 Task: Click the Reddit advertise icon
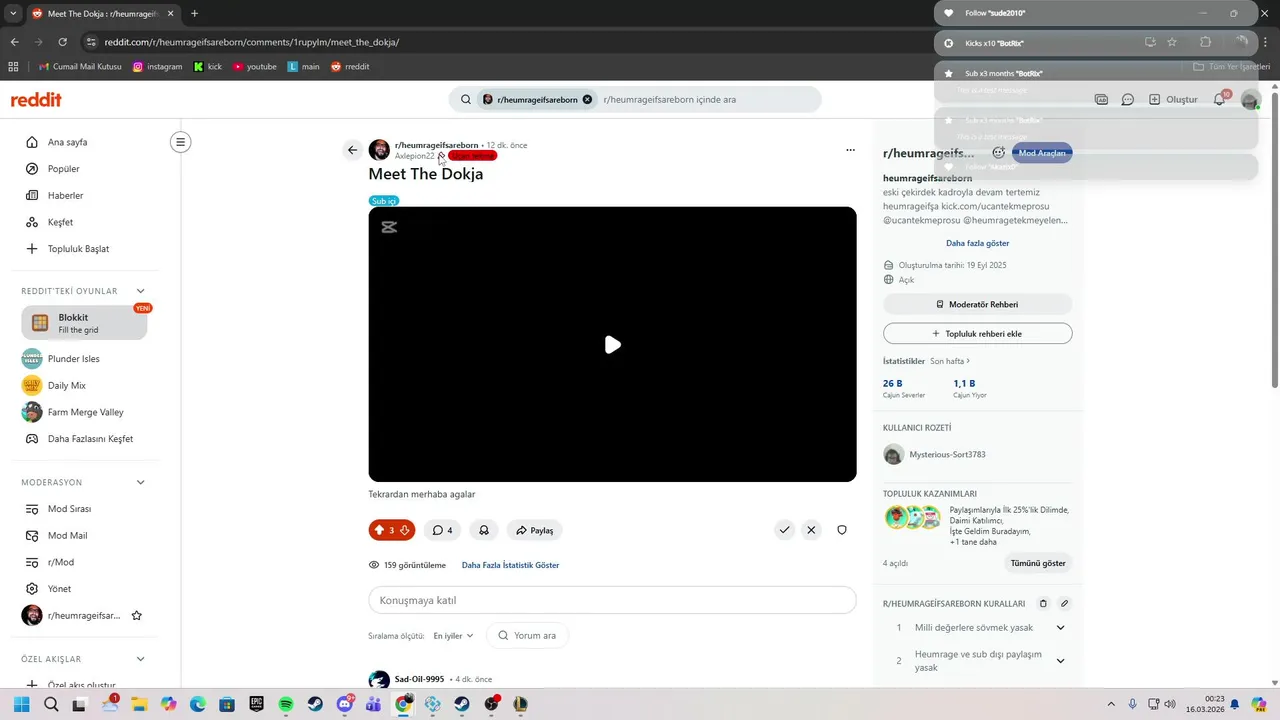(x=1101, y=100)
